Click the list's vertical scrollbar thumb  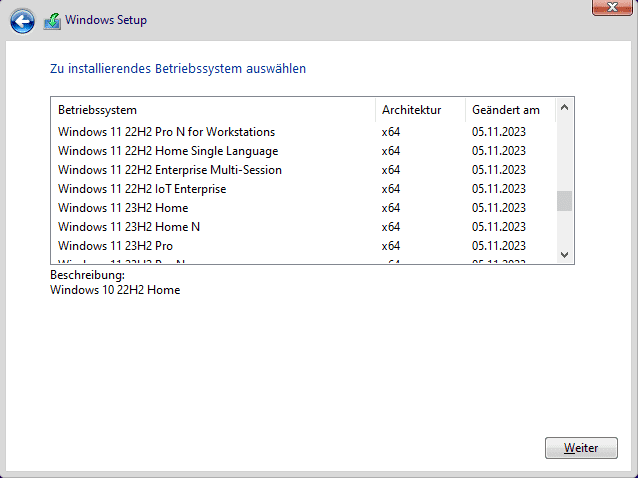click(x=564, y=201)
